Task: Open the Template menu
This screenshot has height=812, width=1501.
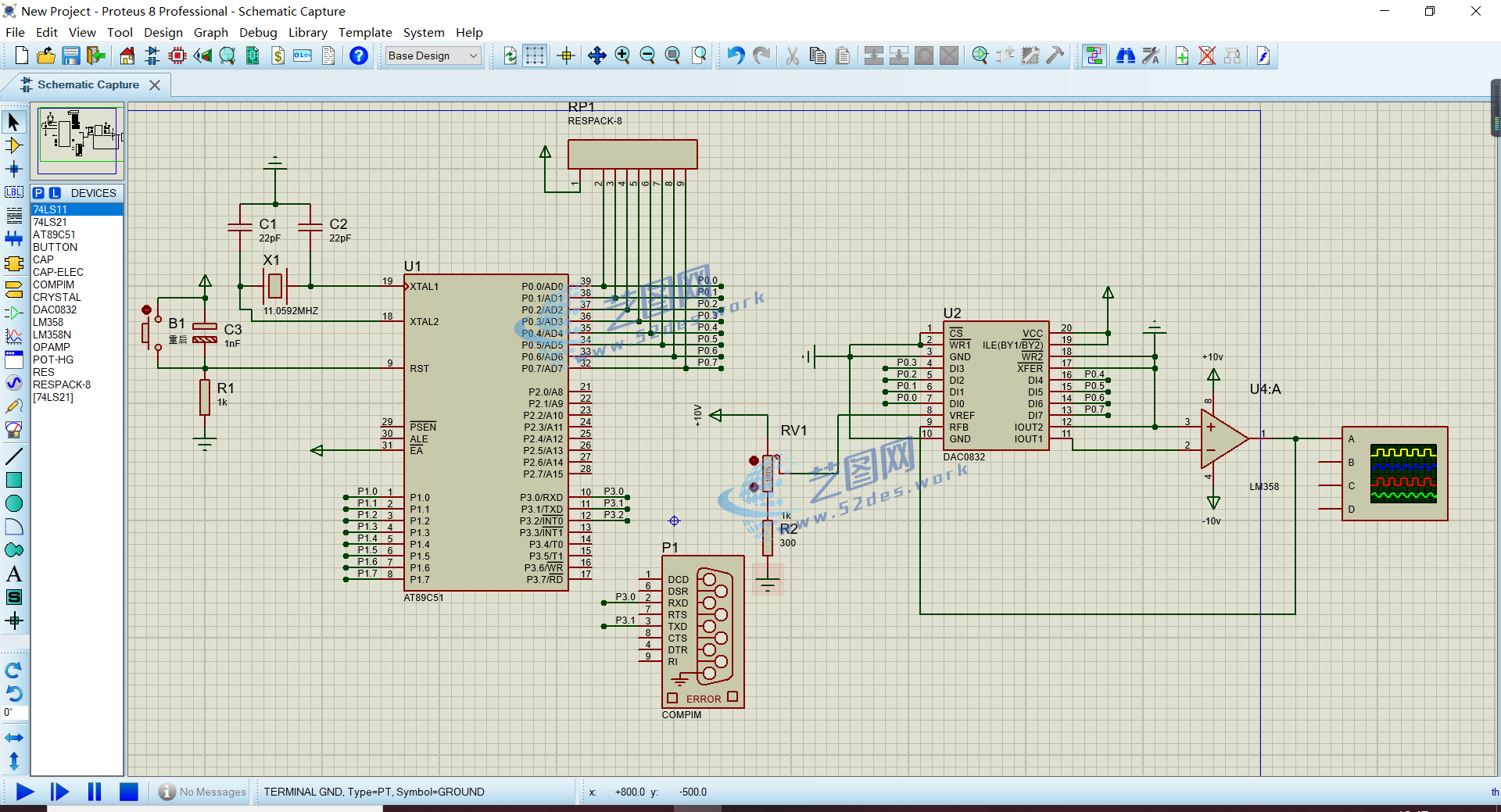Action: [x=365, y=32]
